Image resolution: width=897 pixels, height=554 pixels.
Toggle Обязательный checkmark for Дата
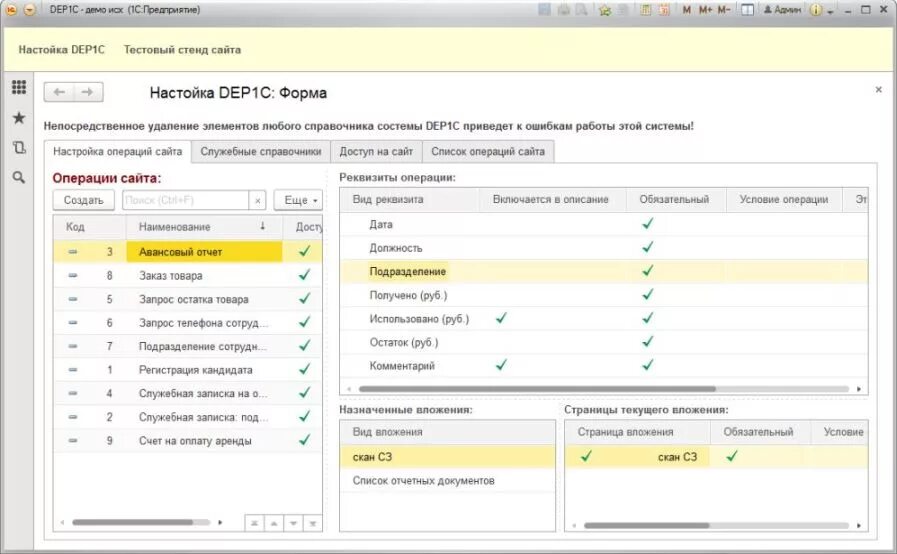click(x=648, y=224)
